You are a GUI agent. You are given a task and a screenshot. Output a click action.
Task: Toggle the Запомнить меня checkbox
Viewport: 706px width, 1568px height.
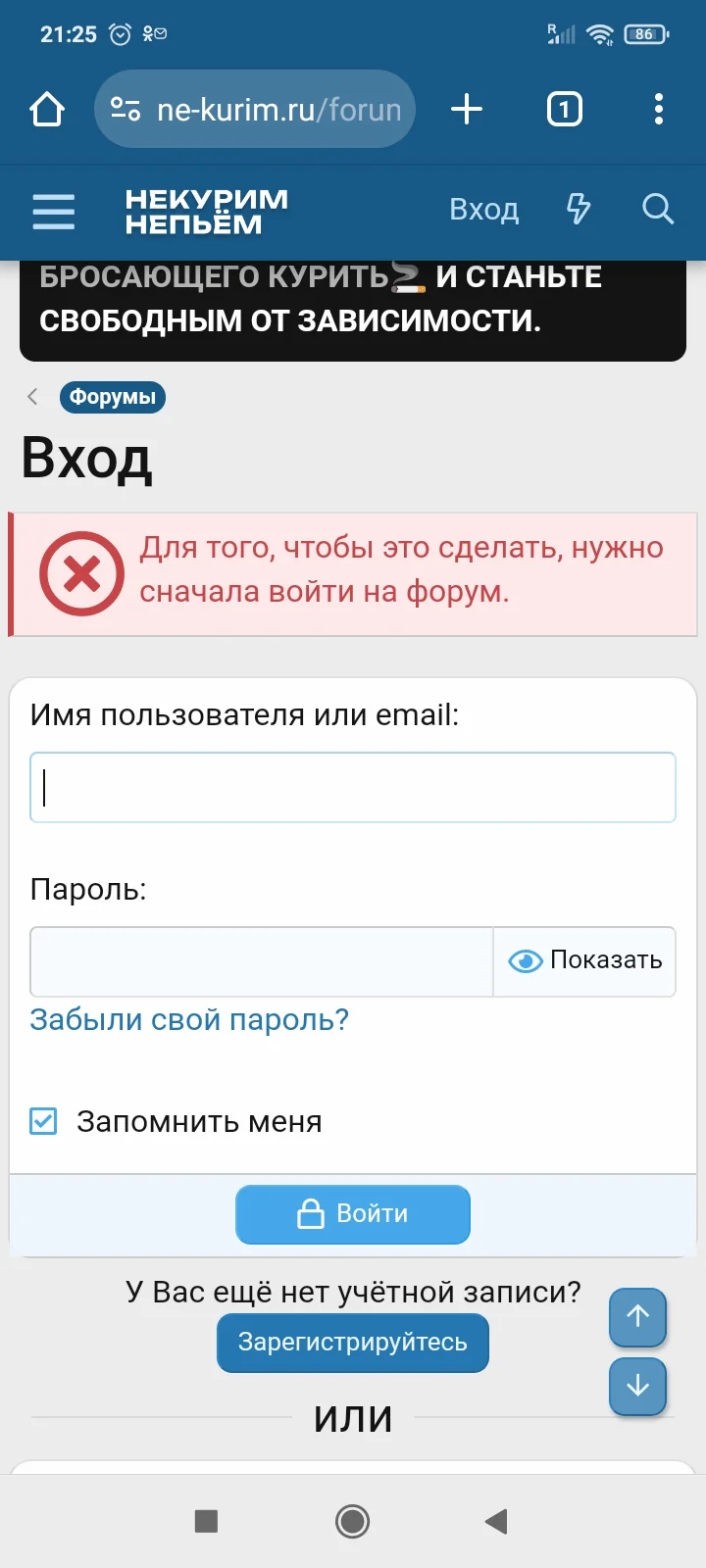pyautogui.click(x=44, y=1121)
